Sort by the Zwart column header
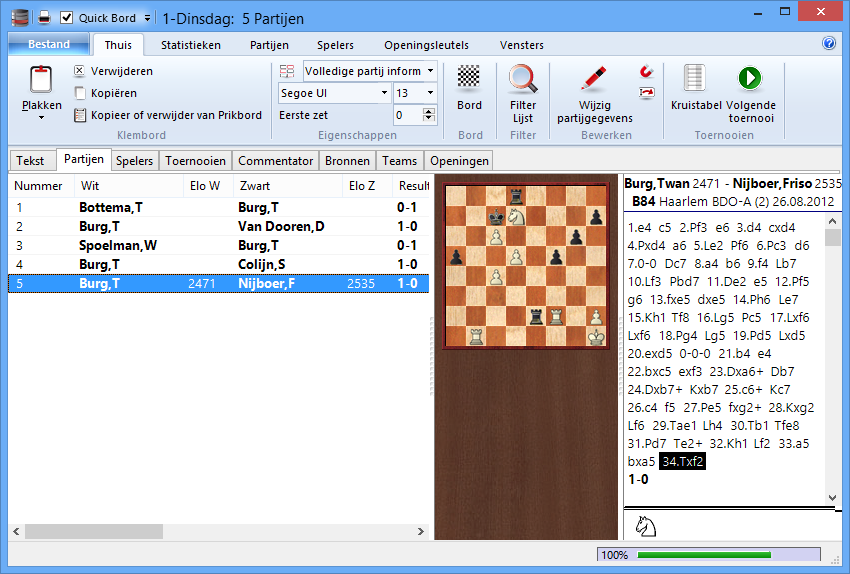This screenshot has height=574, width=850. [288, 186]
